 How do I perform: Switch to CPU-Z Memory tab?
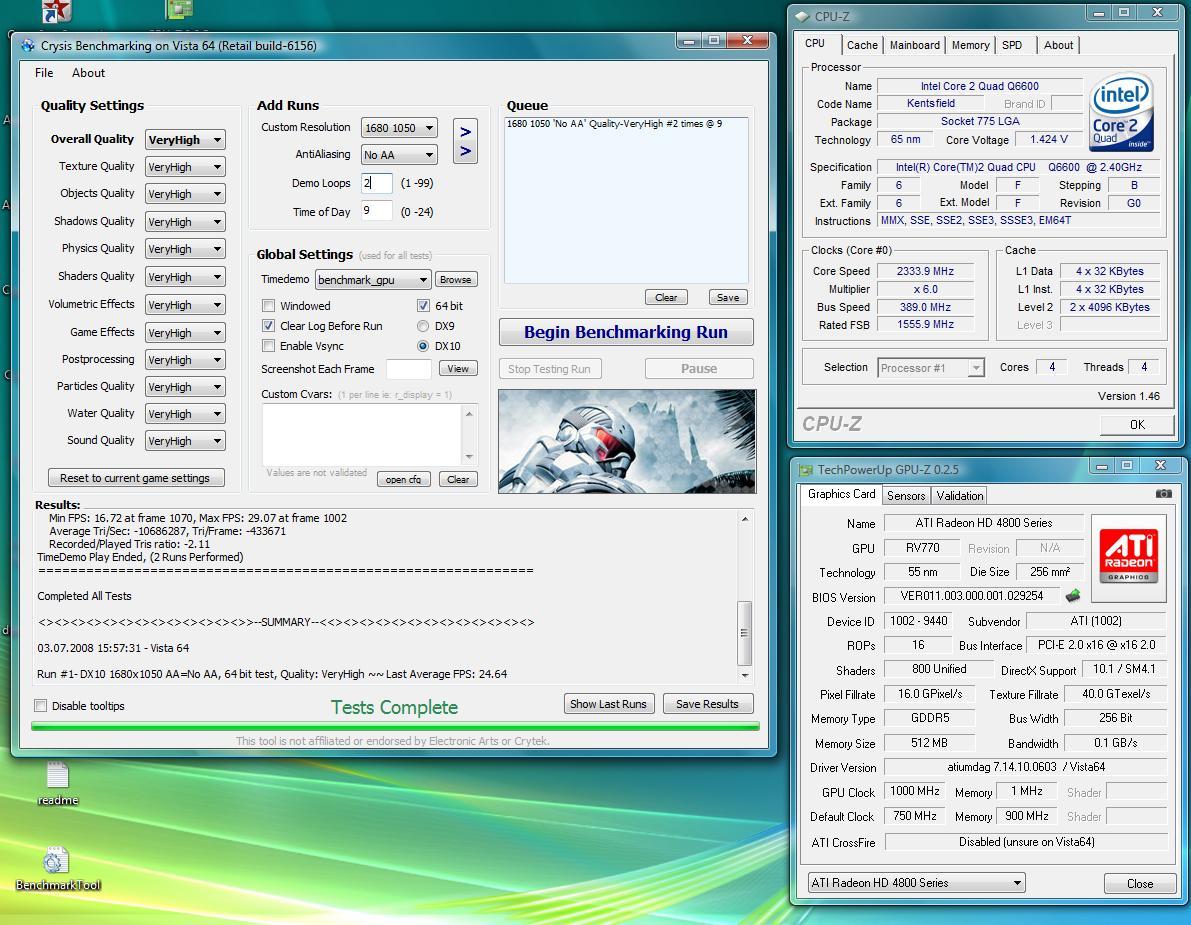coord(971,45)
